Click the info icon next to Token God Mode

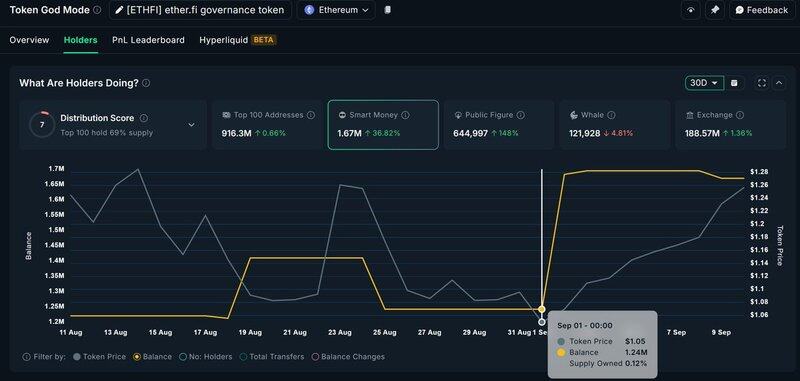[x=97, y=10]
